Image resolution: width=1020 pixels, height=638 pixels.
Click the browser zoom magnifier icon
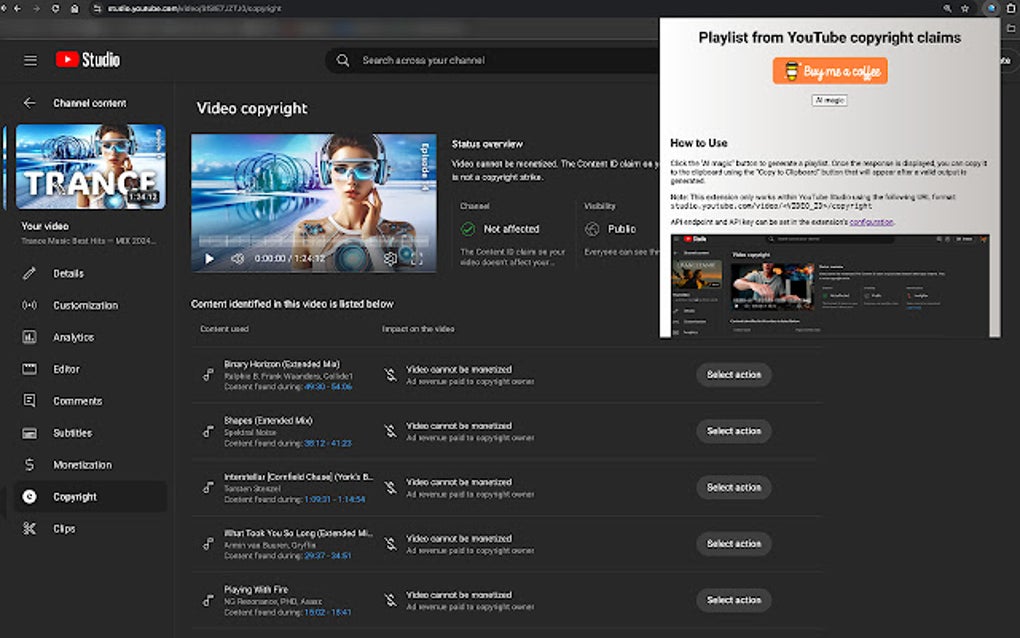pos(947,8)
